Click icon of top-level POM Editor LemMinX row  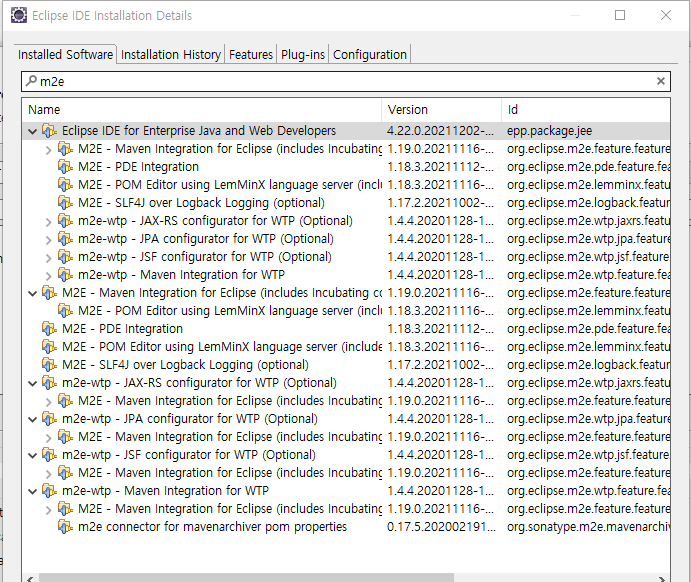(49, 347)
